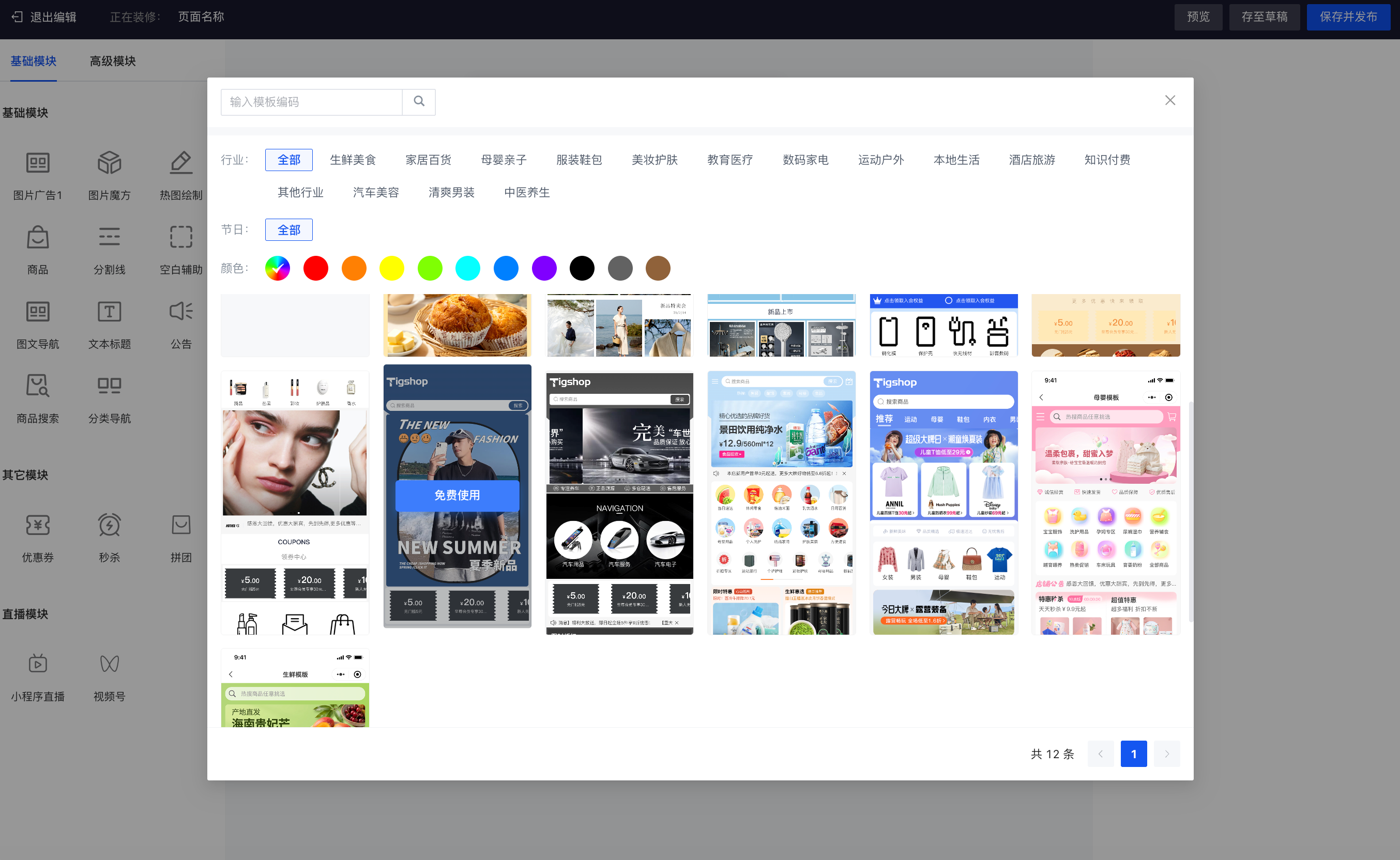
Task: Add the 拼团 group buy module
Action: 181,525
